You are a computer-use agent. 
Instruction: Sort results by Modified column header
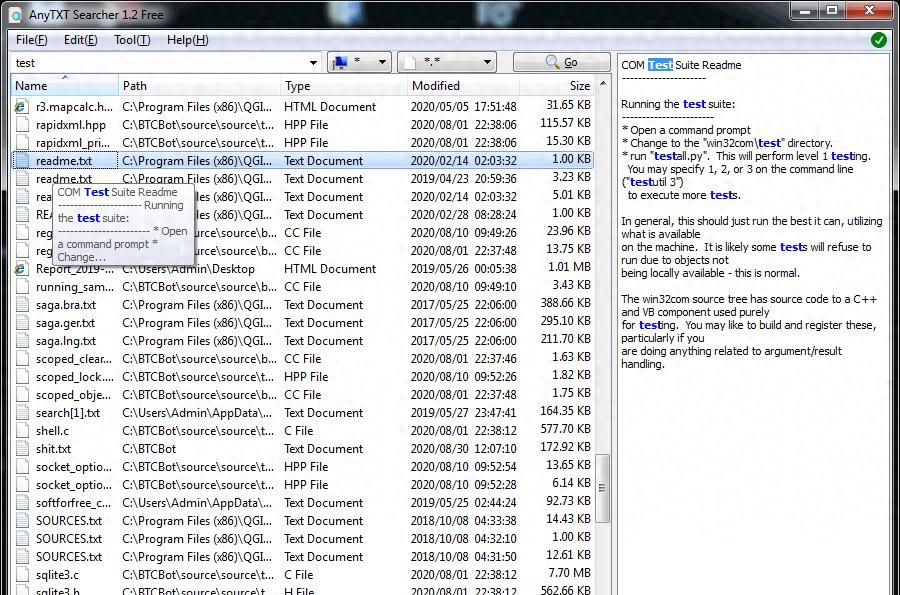pos(463,86)
